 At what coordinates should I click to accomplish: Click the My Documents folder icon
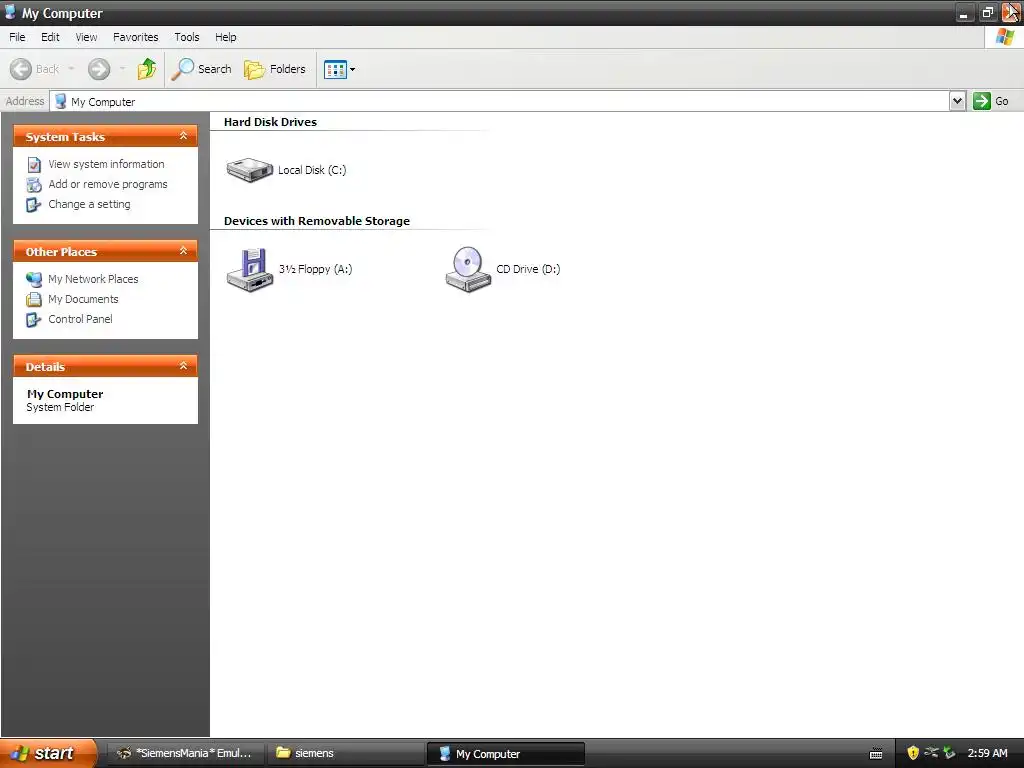click(34, 300)
